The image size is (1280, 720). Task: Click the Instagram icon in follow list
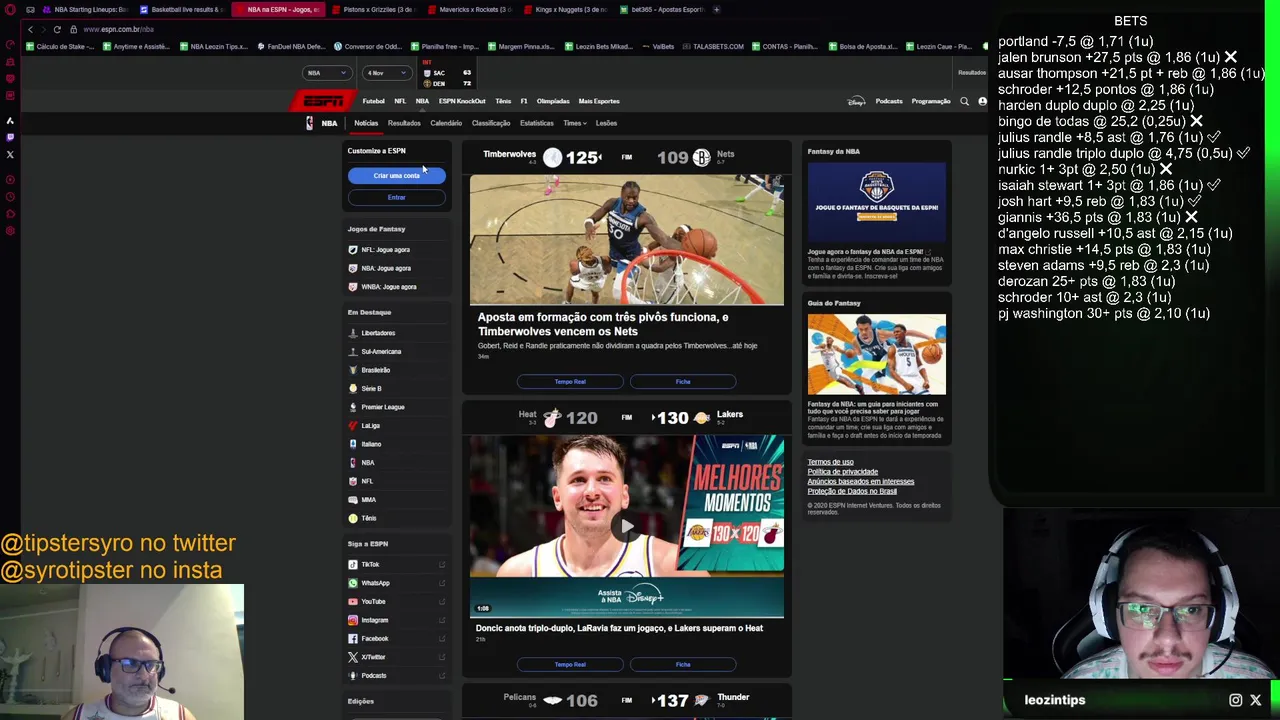click(353, 620)
